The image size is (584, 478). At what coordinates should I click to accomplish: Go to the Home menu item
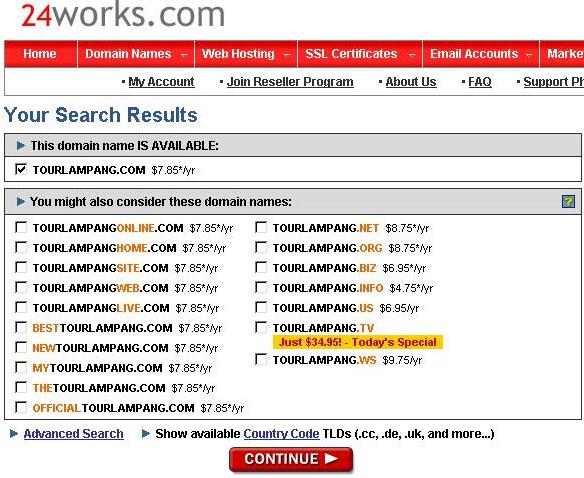(x=40, y=54)
